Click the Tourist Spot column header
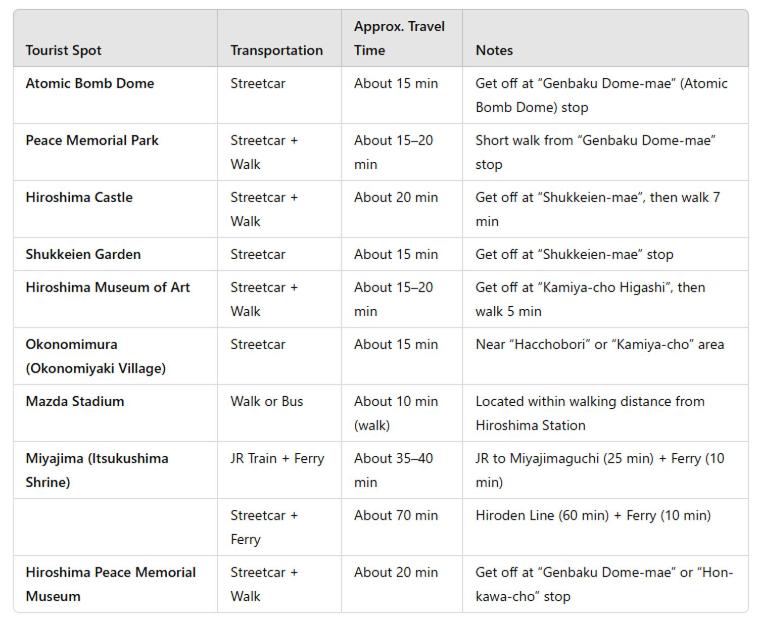Viewport: 758px width, 618px height. coord(64,50)
